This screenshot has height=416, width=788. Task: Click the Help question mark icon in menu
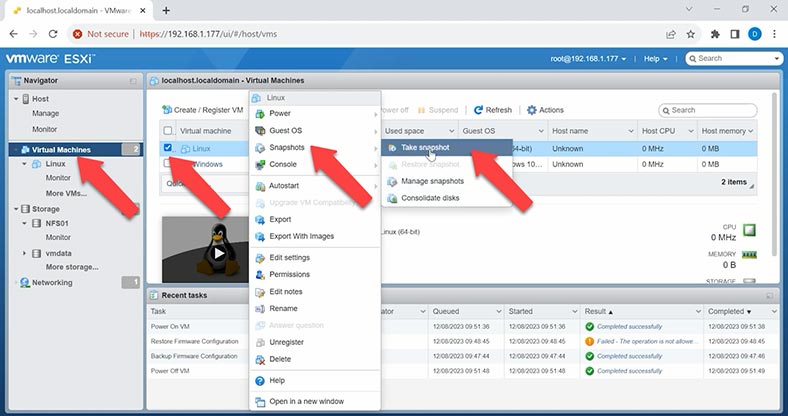tap(260, 381)
